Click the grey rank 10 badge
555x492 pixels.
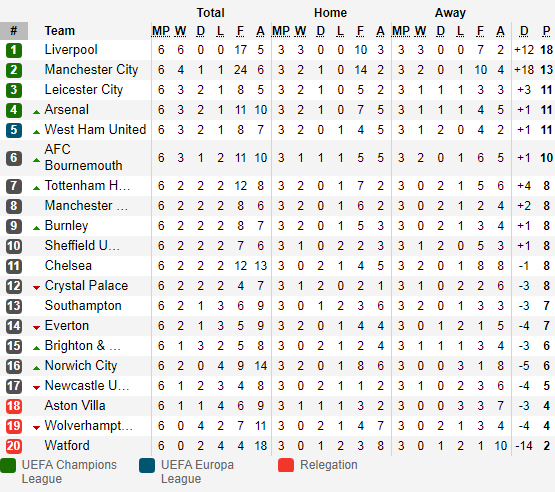coord(14,246)
